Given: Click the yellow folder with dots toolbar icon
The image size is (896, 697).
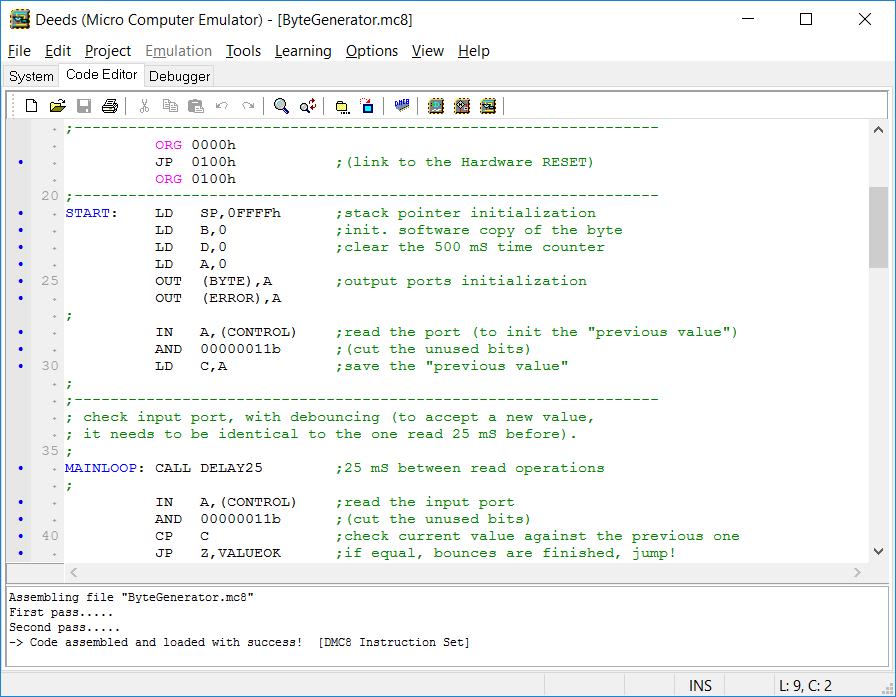Looking at the screenshot, I should [x=342, y=106].
